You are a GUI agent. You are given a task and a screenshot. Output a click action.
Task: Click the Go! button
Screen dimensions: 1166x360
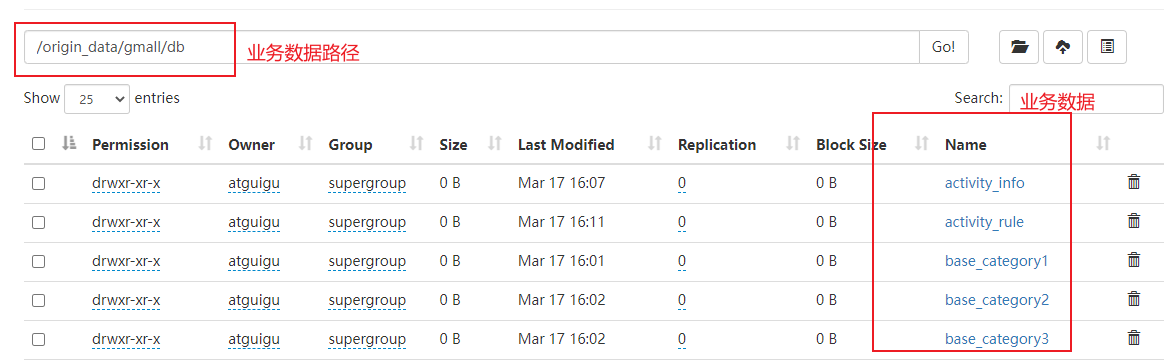[x=944, y=47]
